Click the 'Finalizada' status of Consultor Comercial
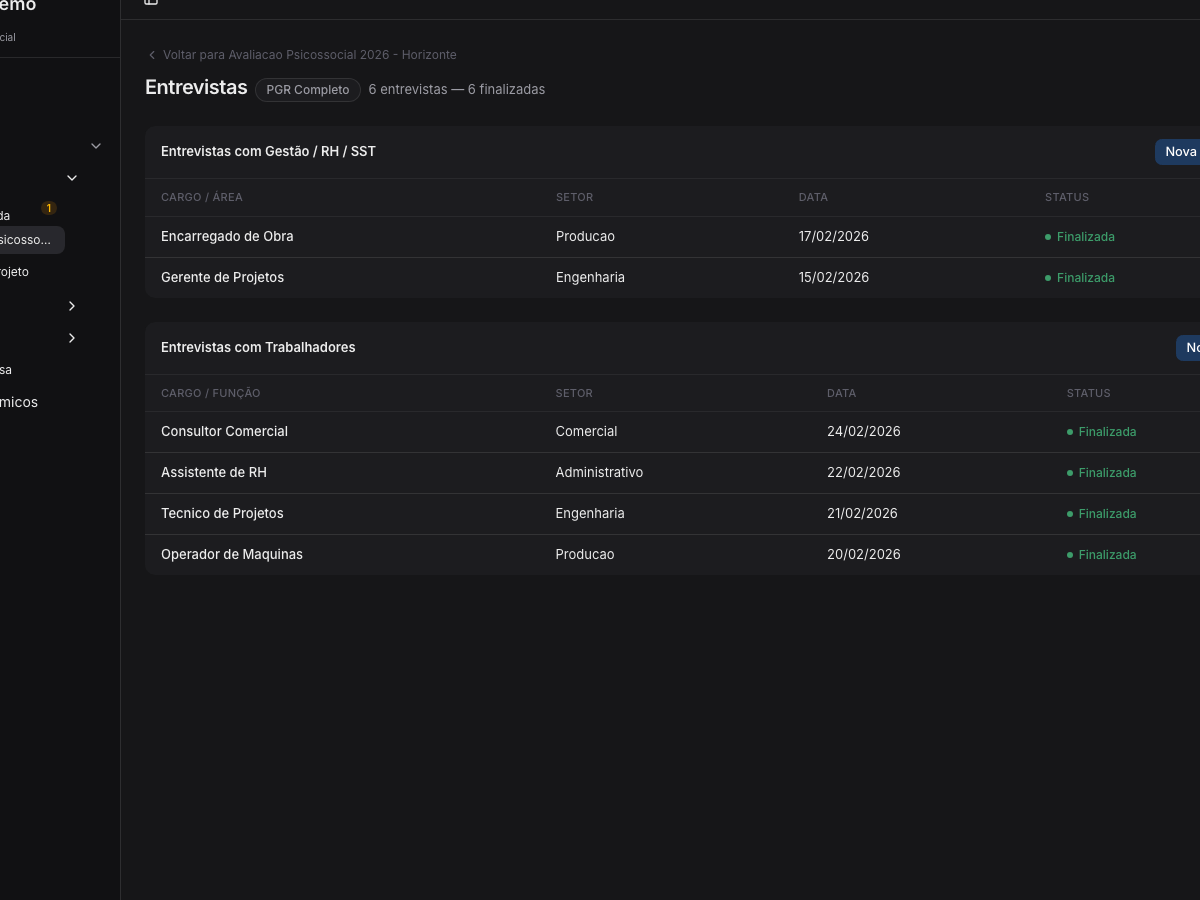Screen dimensions: 1200x900 (x=1102, y=432)
